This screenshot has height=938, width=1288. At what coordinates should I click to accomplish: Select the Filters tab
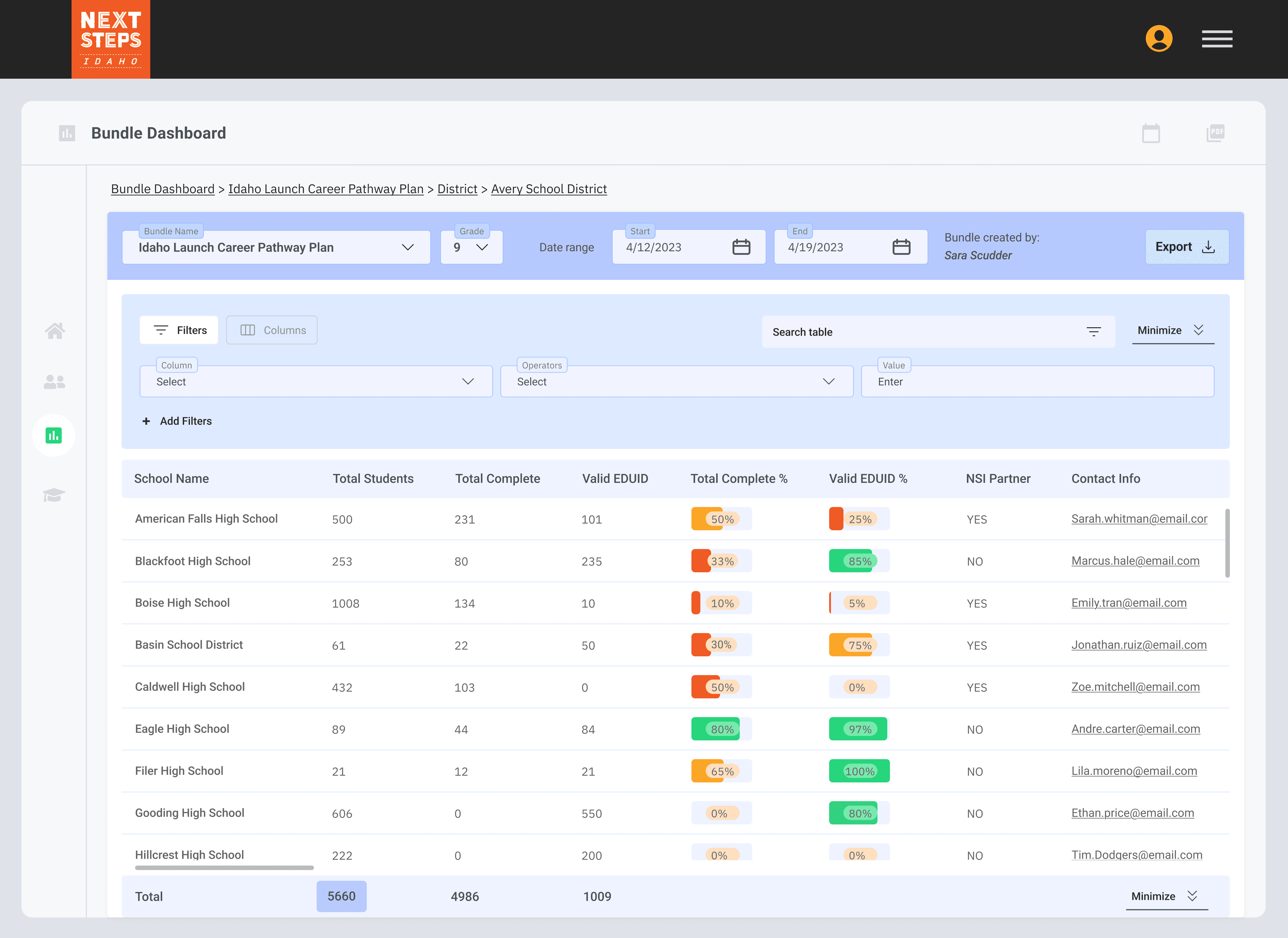coord(179,331)
